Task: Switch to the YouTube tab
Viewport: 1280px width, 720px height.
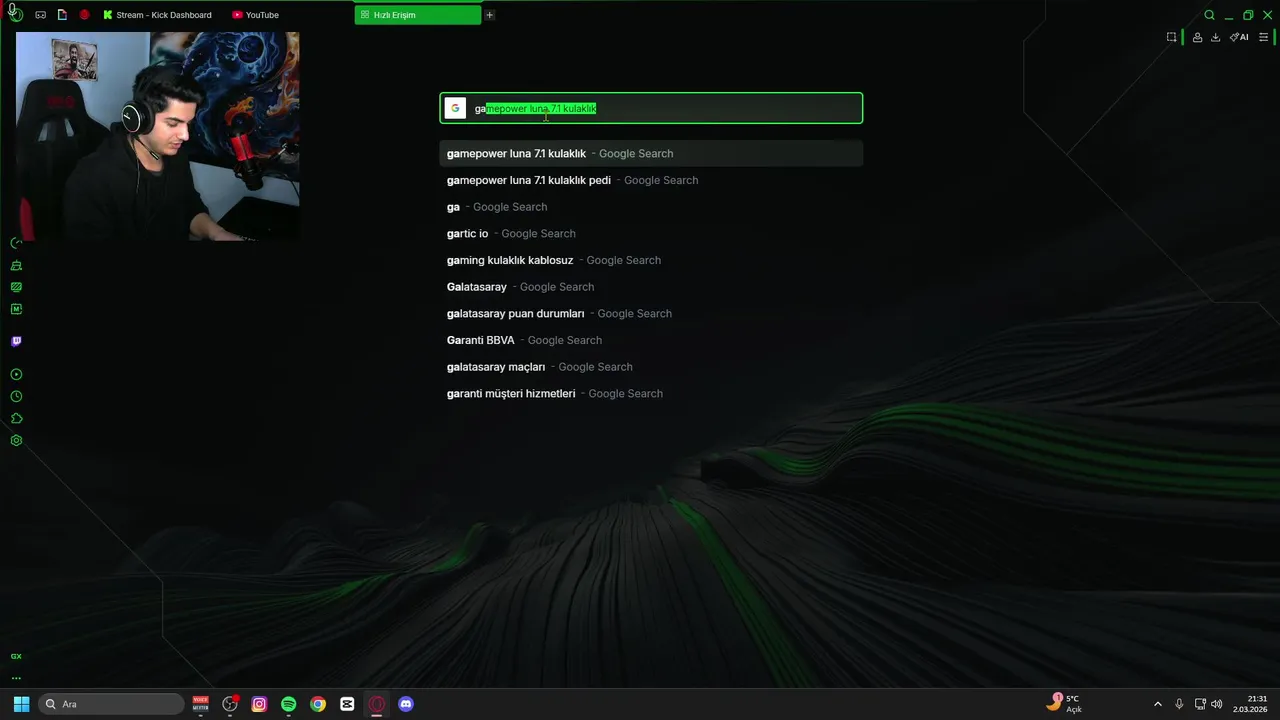Action: pos(256,15)
